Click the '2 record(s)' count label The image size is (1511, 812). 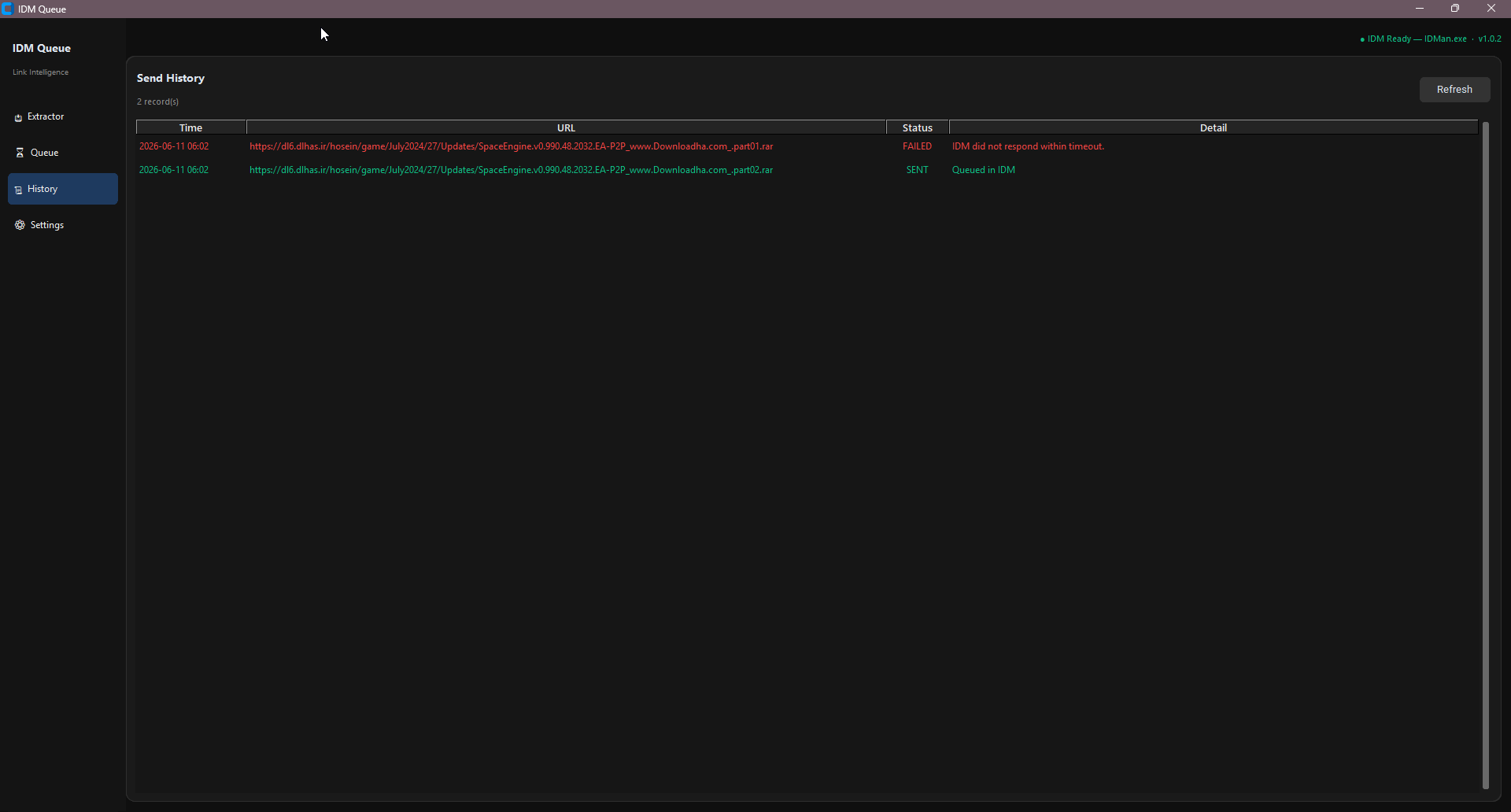click(157, 101)
